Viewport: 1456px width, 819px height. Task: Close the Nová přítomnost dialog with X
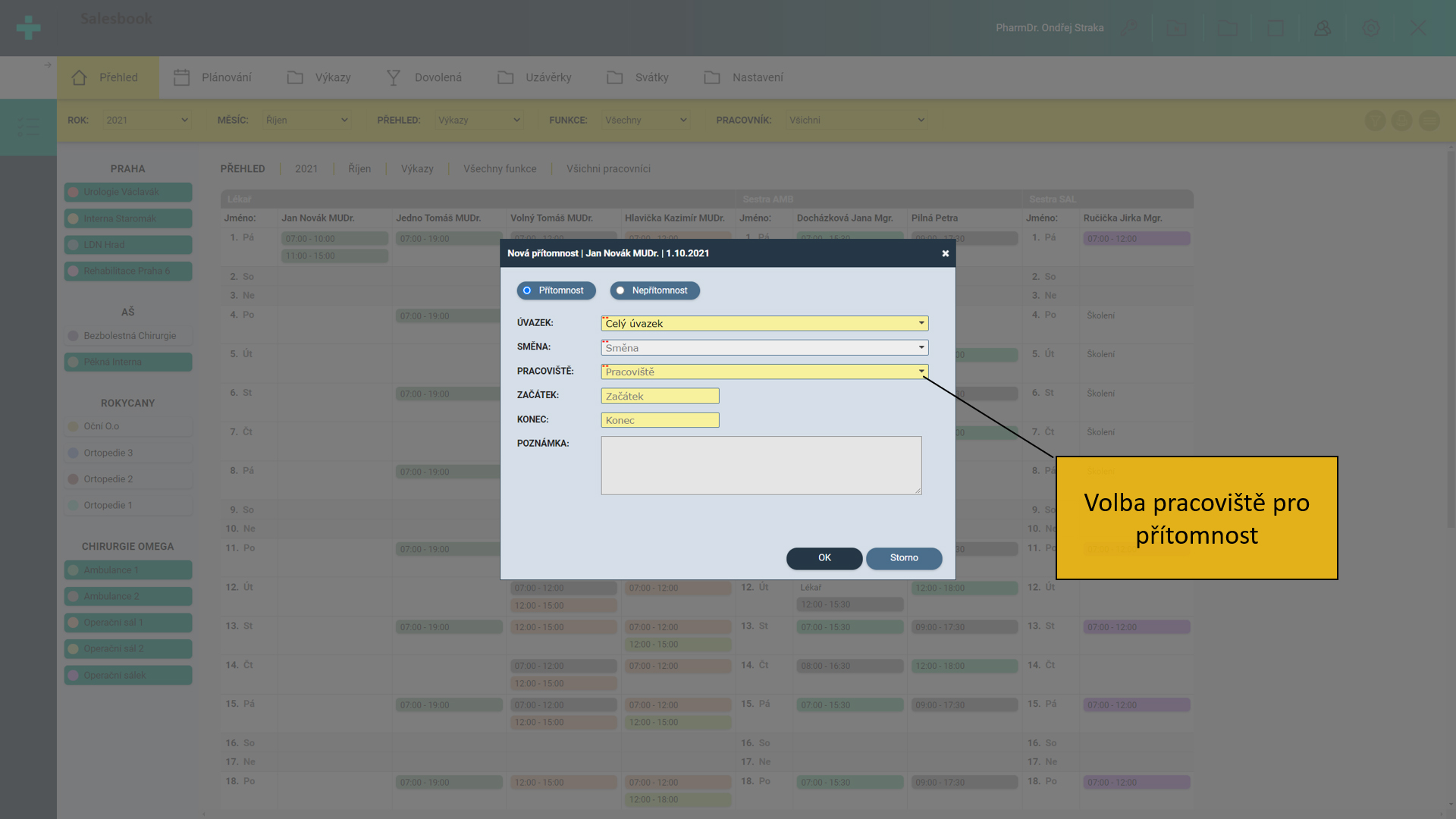[945, 253]
